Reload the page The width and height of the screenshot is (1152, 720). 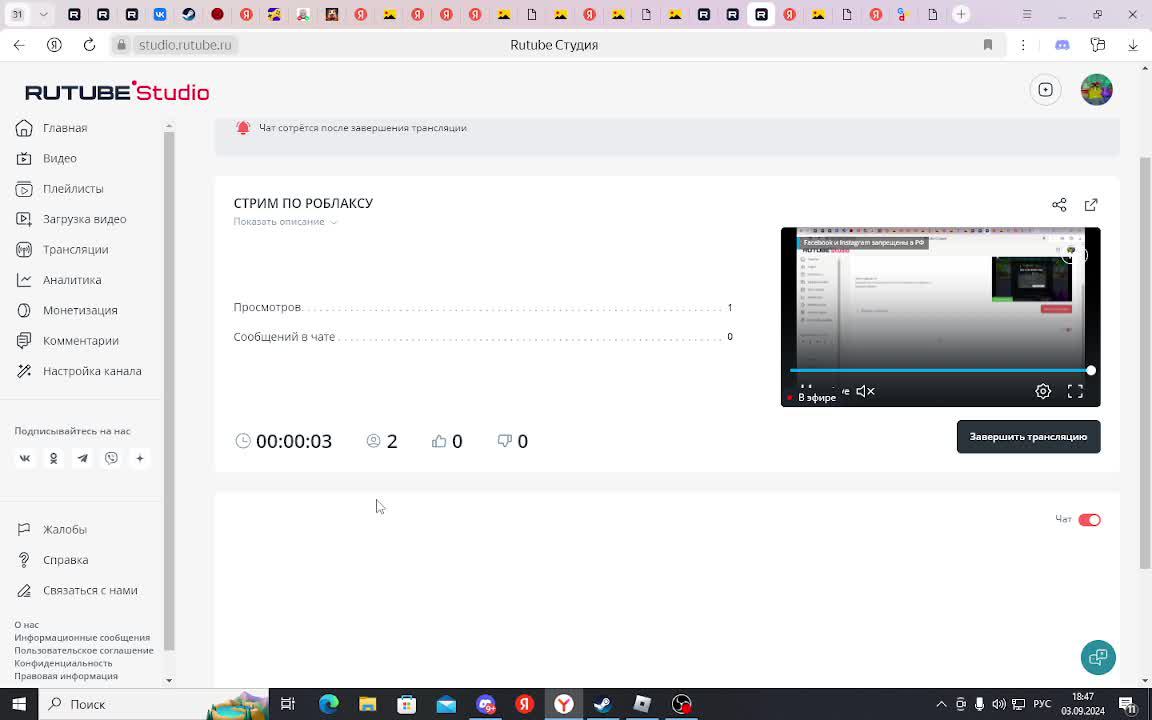(89, 45)
